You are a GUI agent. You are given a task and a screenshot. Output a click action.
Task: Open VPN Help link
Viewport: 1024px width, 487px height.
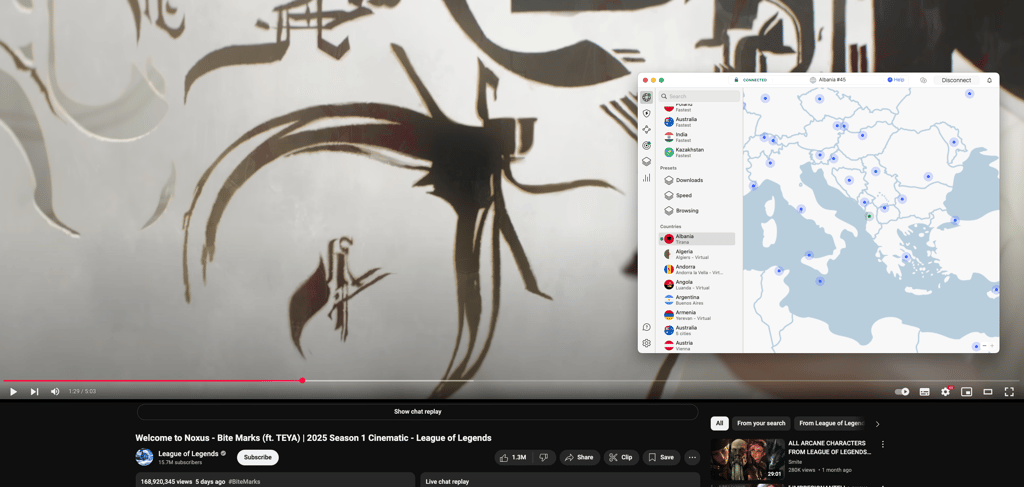pyautogui.click(x=895, y=80)
